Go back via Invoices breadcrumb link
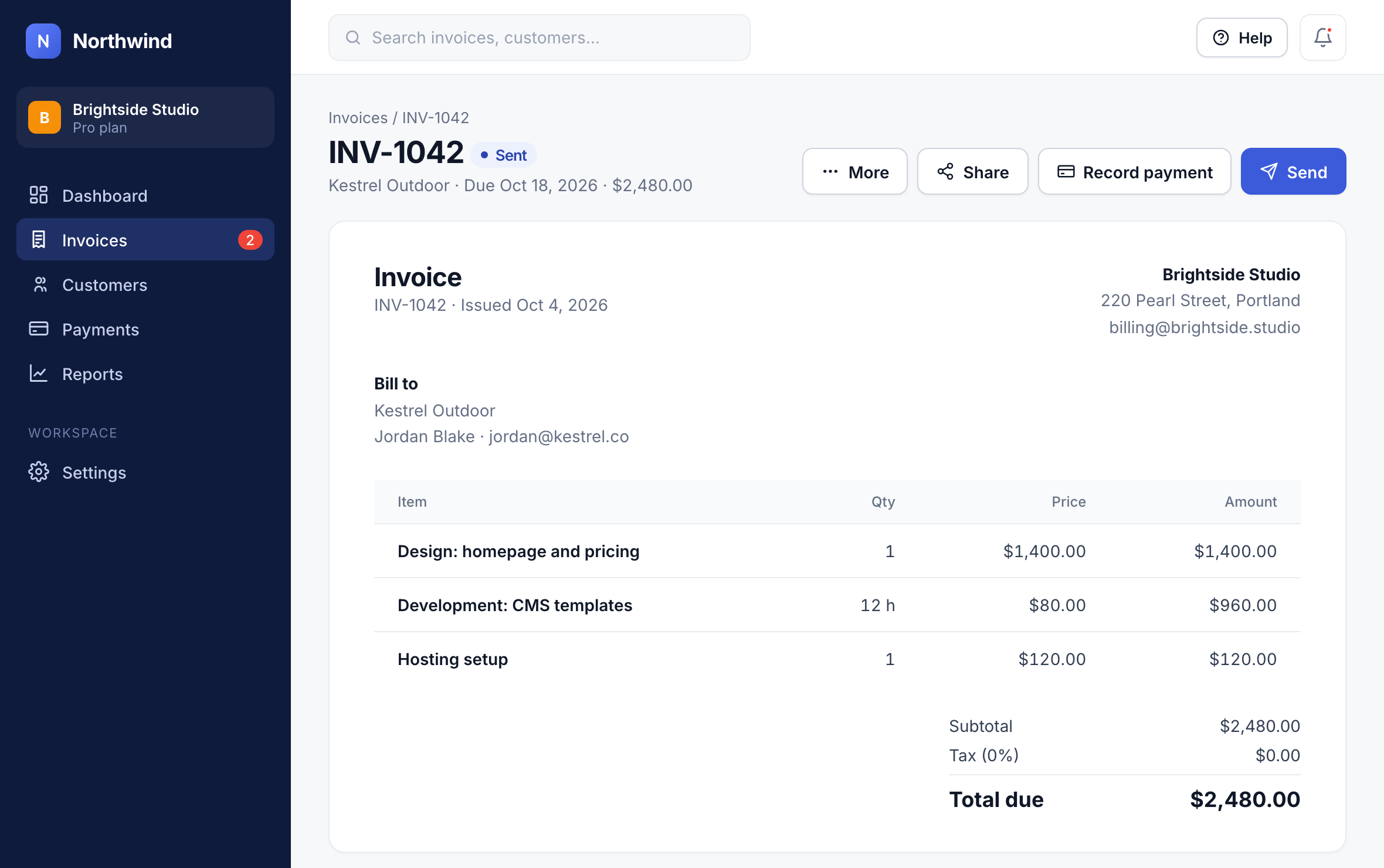This screenshot has width=1384, height=868. [358, 118]
